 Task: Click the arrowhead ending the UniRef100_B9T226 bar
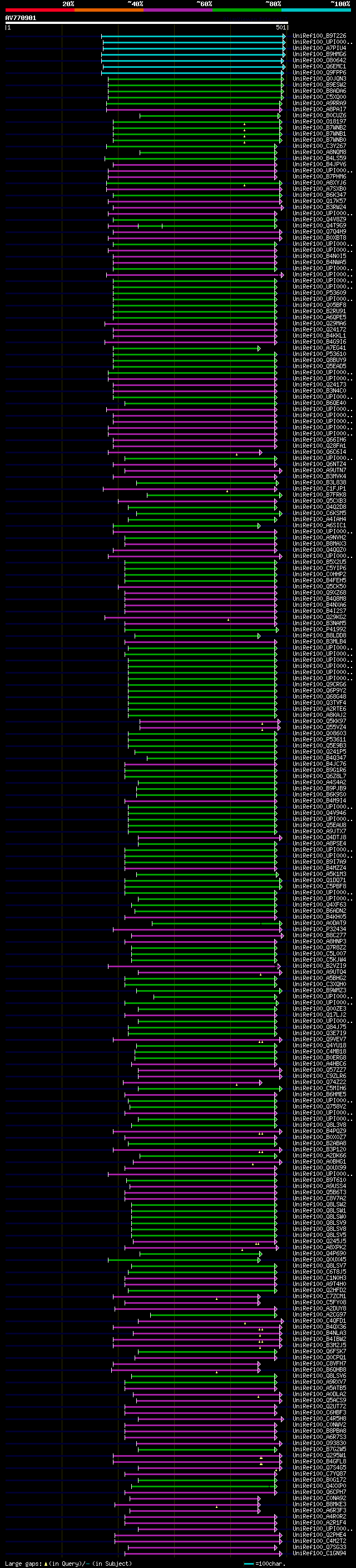(x=284, y=36)
